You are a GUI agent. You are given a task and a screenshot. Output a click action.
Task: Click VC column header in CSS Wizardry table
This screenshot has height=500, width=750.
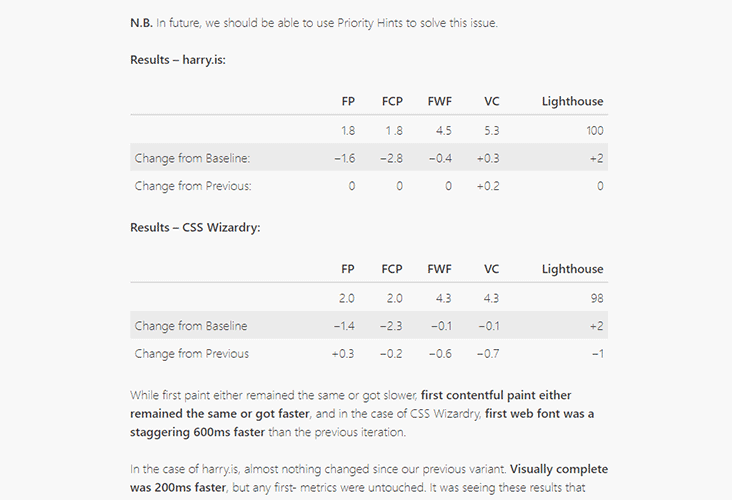491,269
